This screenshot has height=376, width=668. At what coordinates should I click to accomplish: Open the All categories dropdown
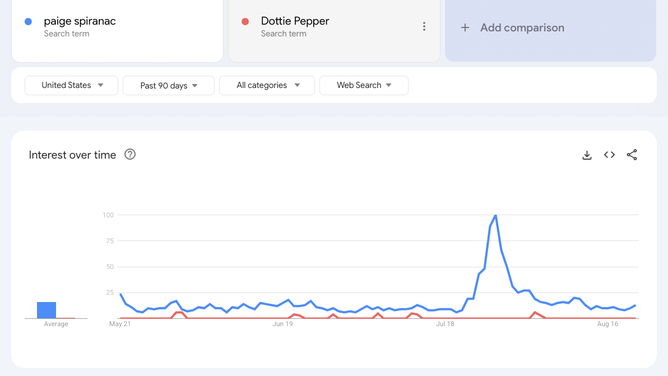pyautogui.click(x=267, y=85)
